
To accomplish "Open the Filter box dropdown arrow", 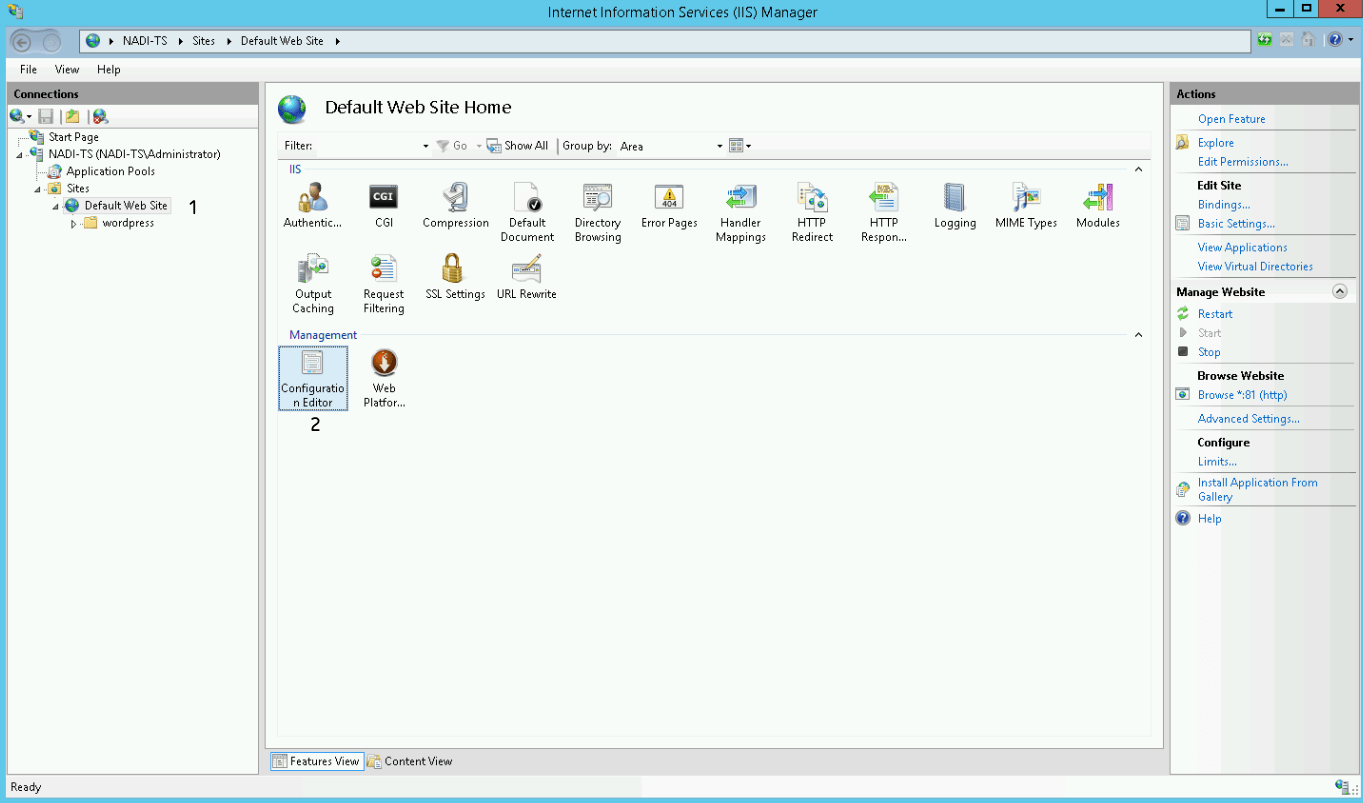I will pos(426,146).
